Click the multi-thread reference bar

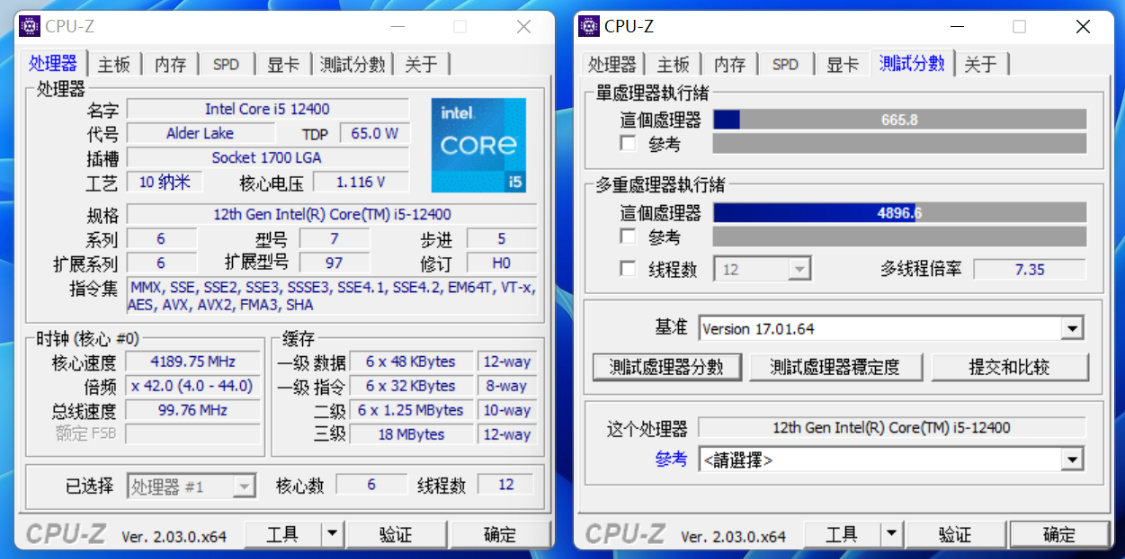900,236
